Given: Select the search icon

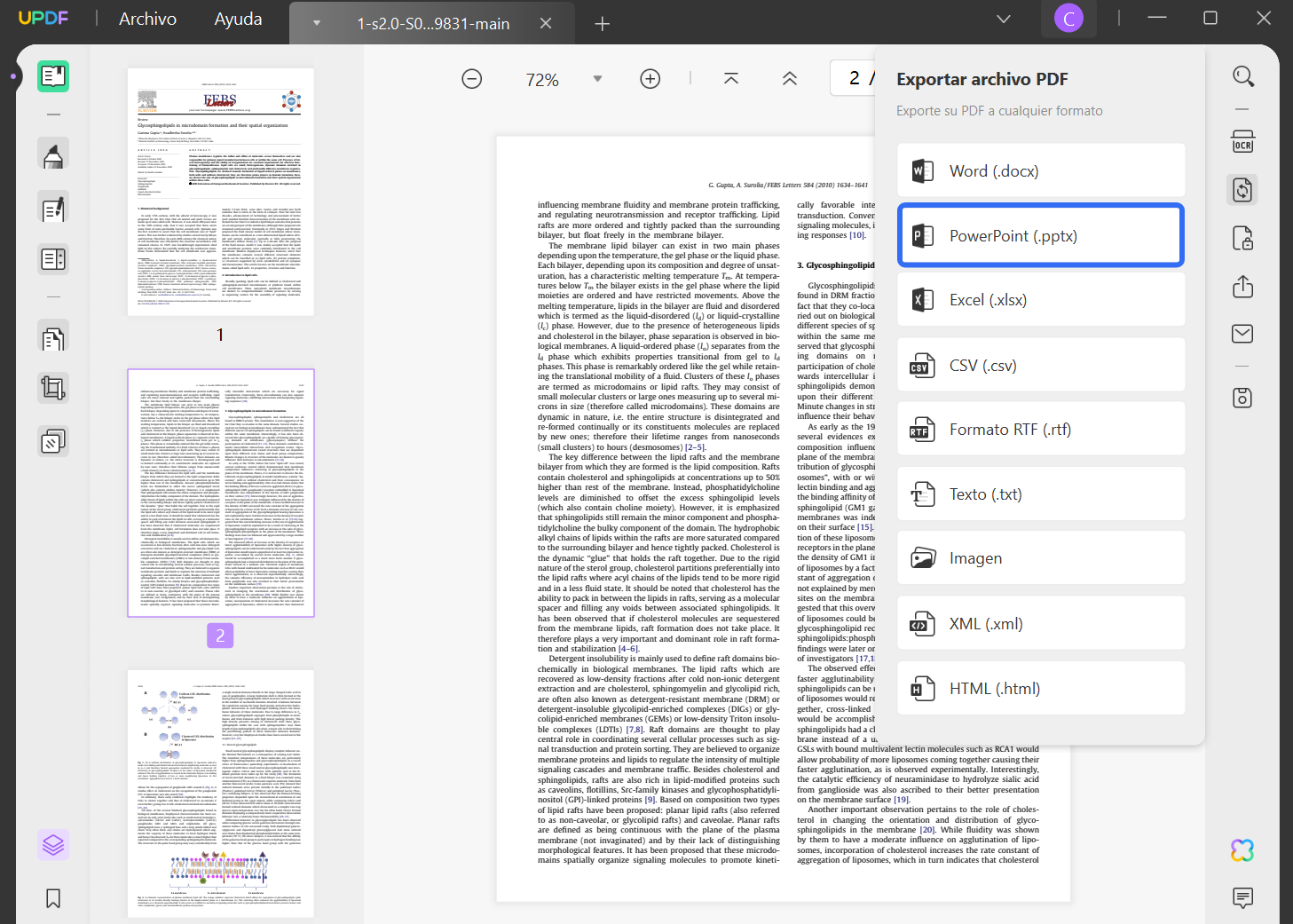Looking at the screenshot, I should point(1242,75).
